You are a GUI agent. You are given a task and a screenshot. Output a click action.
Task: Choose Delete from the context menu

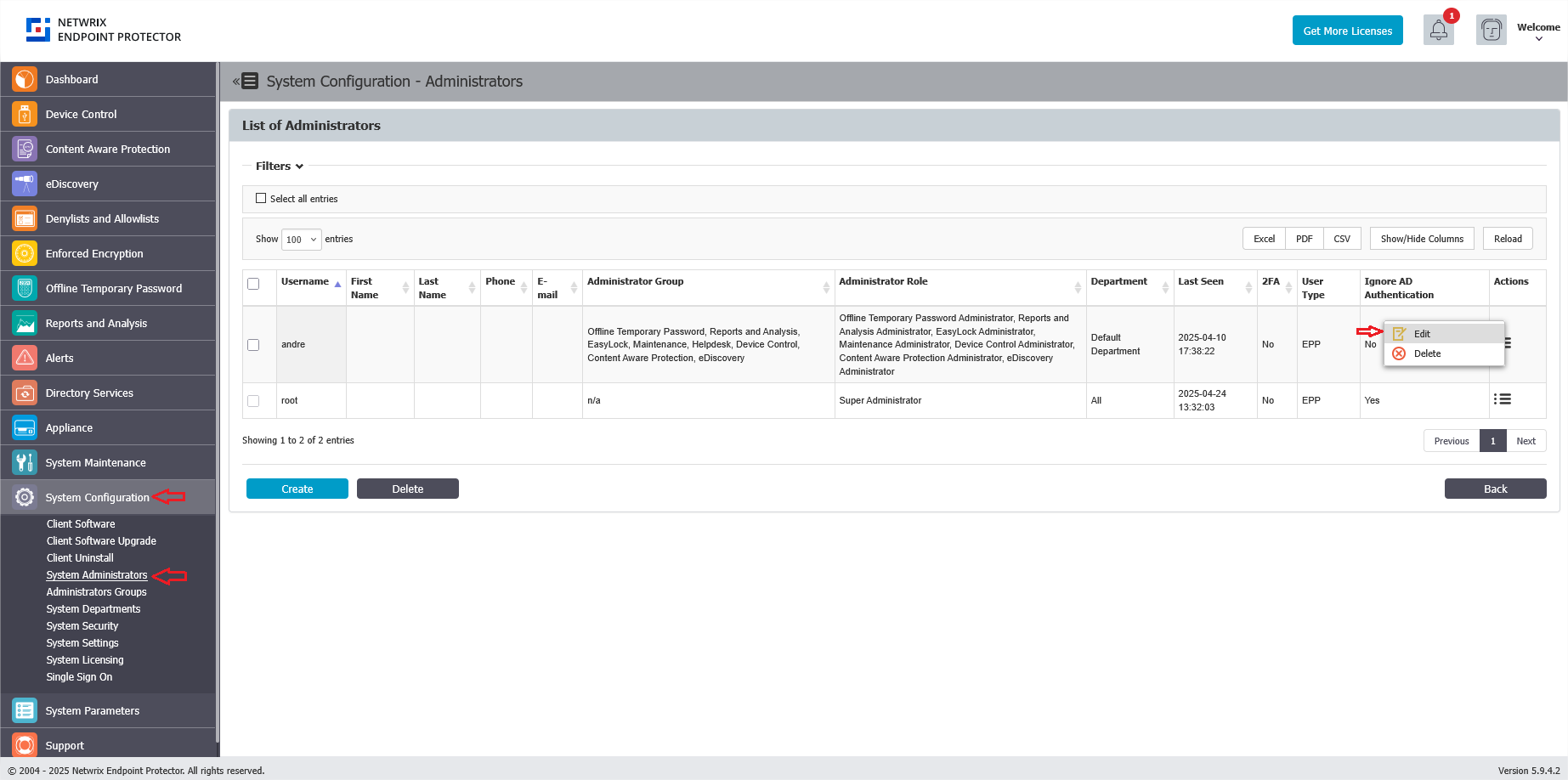pos(1426,353)
